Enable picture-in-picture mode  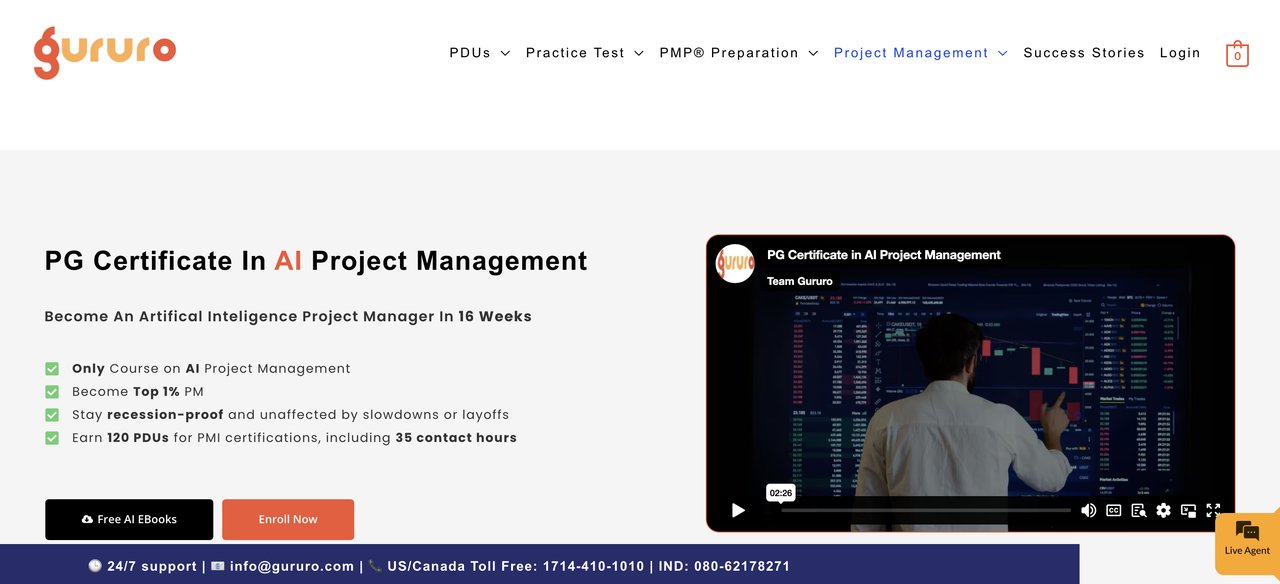pos(1188,511)
